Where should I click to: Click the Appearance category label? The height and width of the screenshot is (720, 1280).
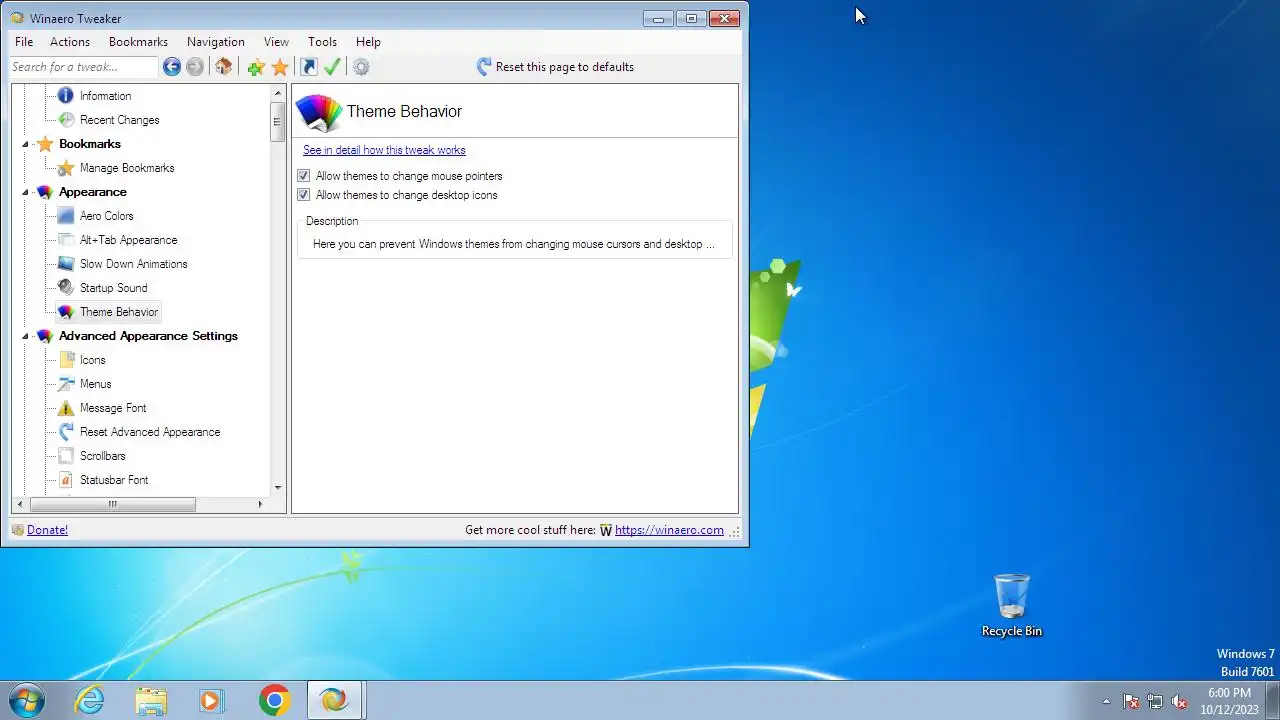(x=92, y=192)
